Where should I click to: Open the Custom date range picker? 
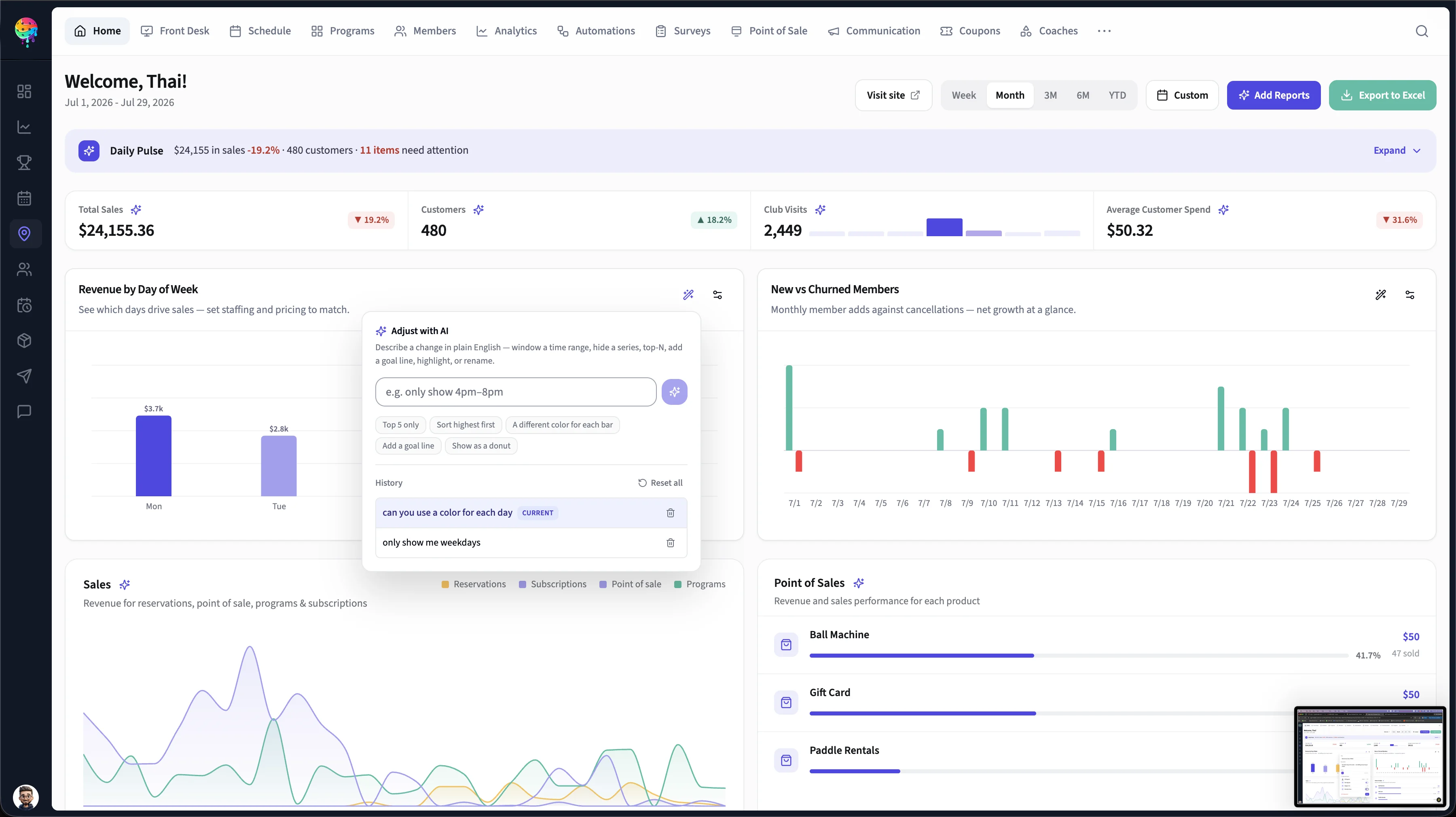(x=1183, y=95)
